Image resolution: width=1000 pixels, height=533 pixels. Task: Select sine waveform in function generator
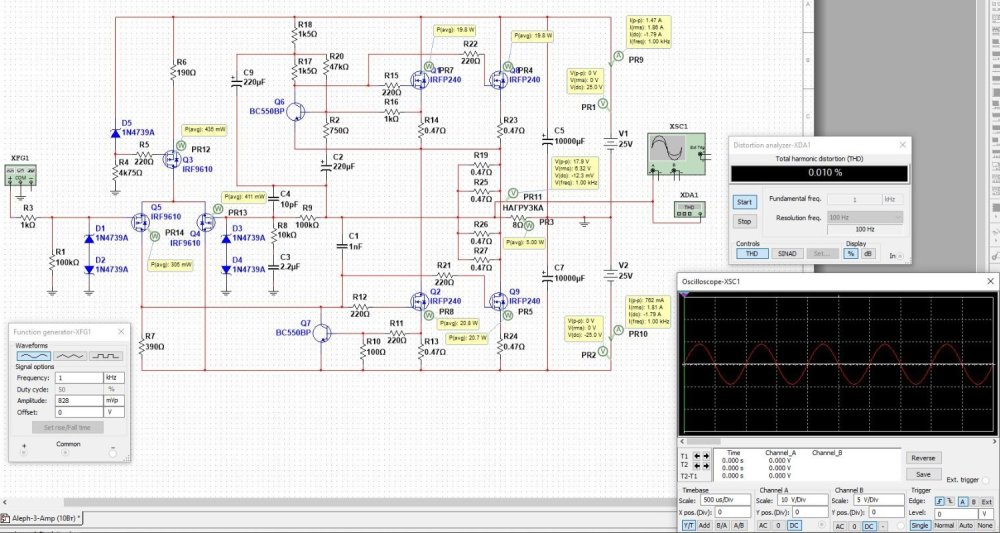[x=33, y=355]
